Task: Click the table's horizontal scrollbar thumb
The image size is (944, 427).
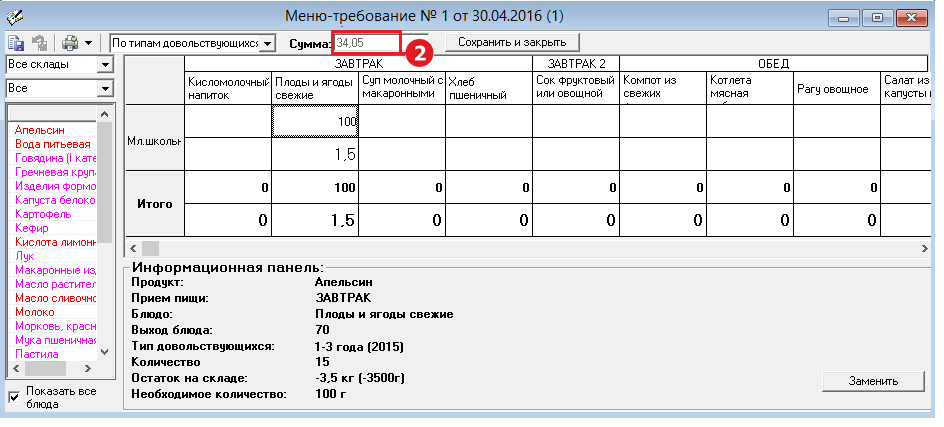Action: [x=150, y=247]
